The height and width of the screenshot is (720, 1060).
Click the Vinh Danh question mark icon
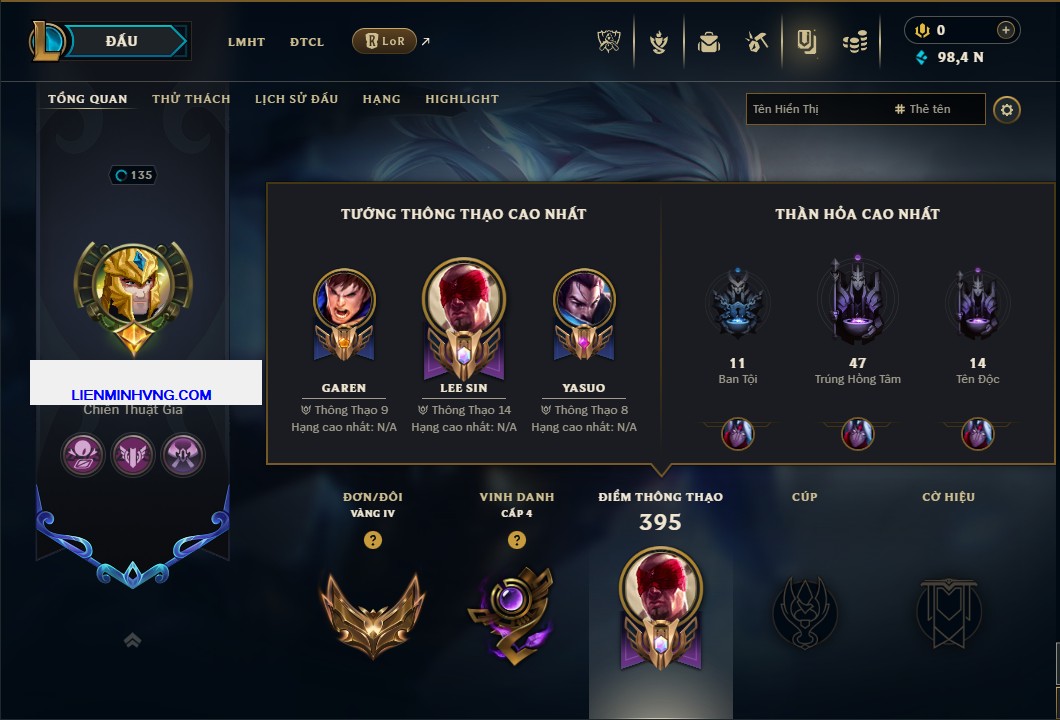(516, 539)
